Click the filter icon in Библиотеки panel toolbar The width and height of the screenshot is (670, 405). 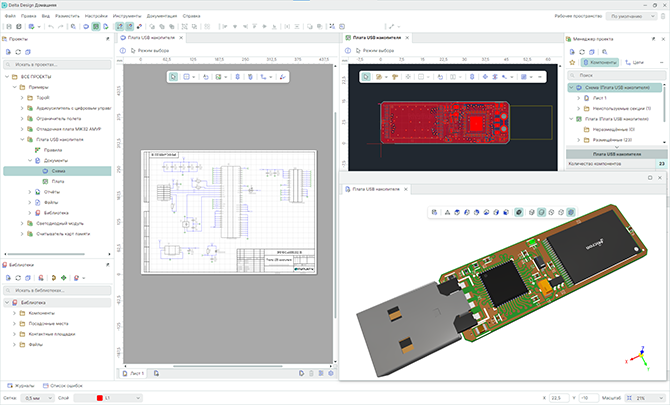click(77, 277)
